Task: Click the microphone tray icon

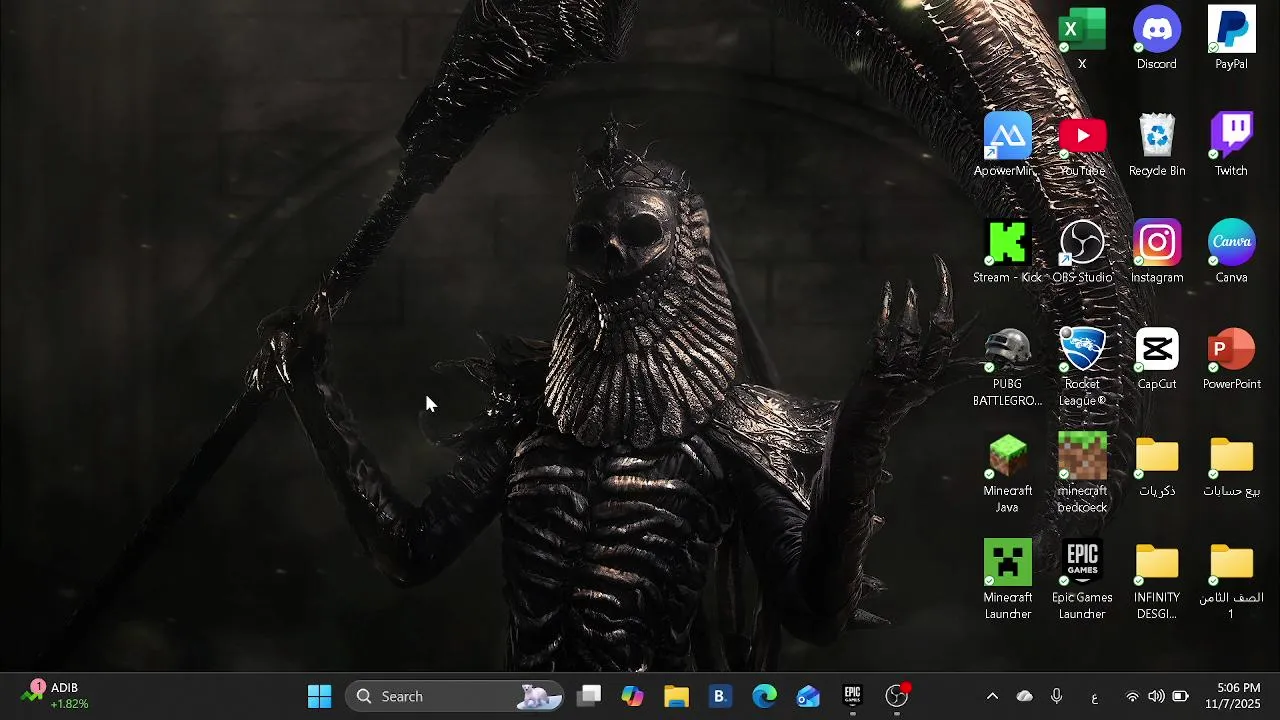Action: 1056,696
